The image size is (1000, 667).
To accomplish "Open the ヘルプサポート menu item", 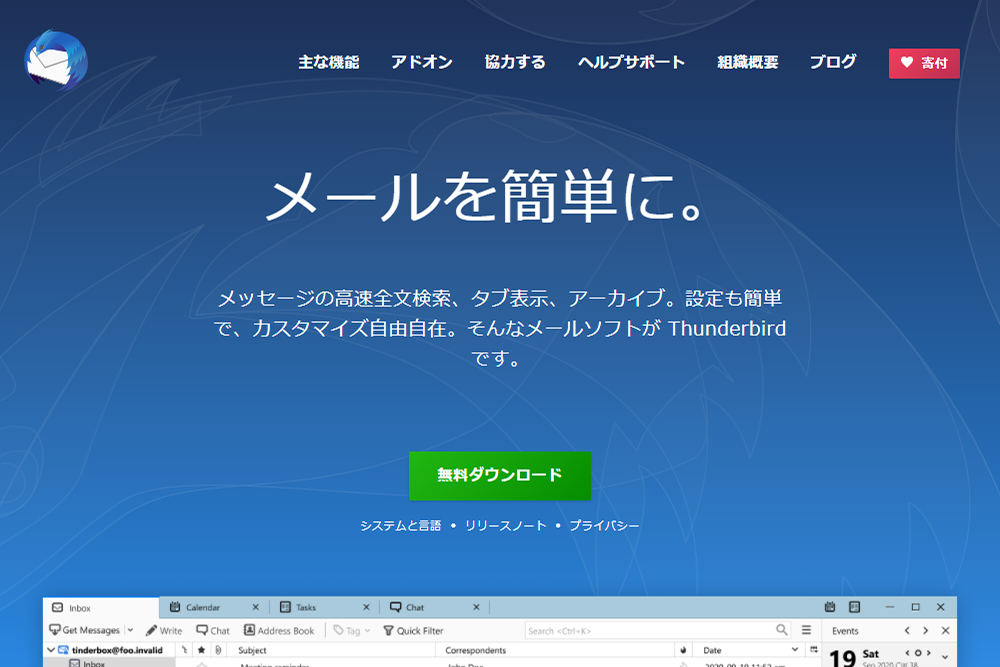I will pos(631,62).
